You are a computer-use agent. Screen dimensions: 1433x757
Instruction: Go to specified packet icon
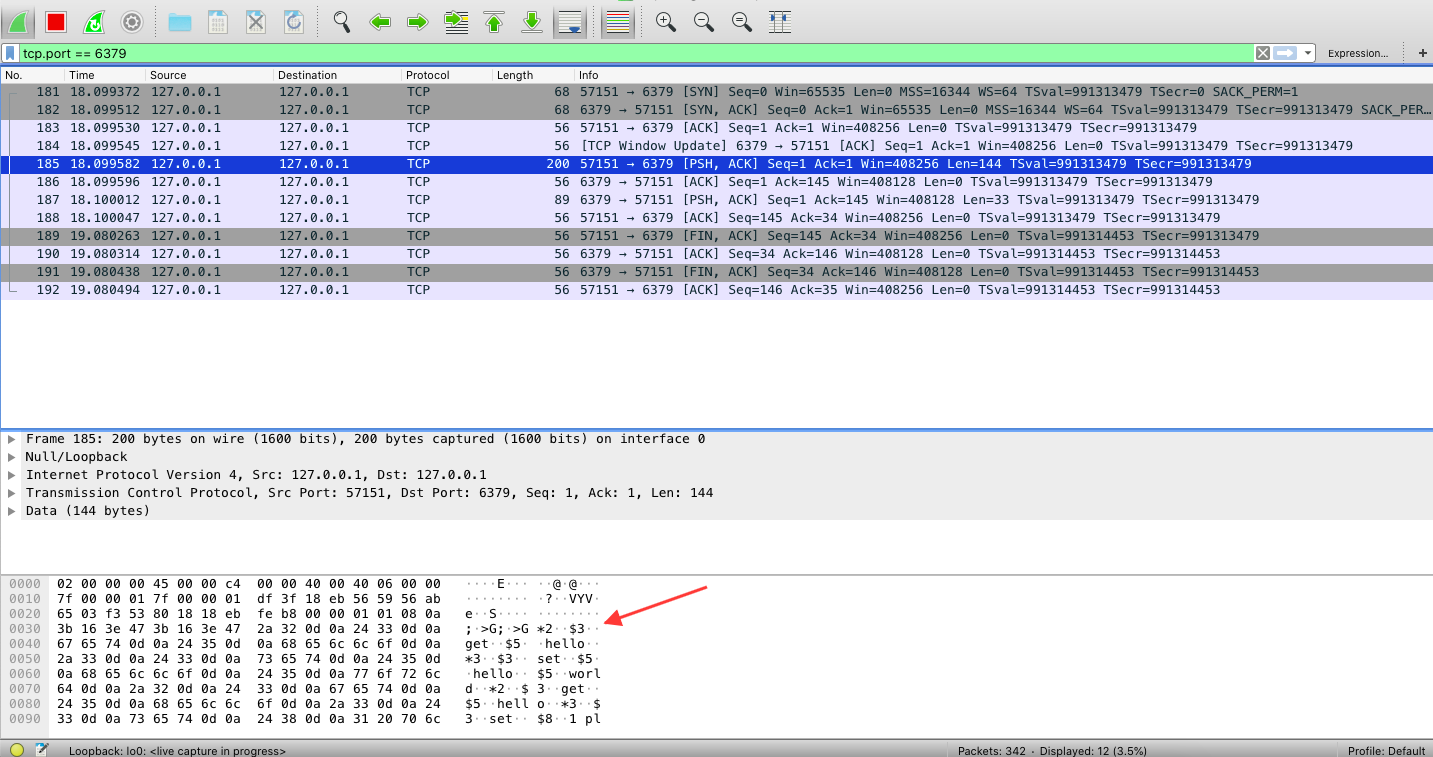pyautogui.click(x=456, y=21)
